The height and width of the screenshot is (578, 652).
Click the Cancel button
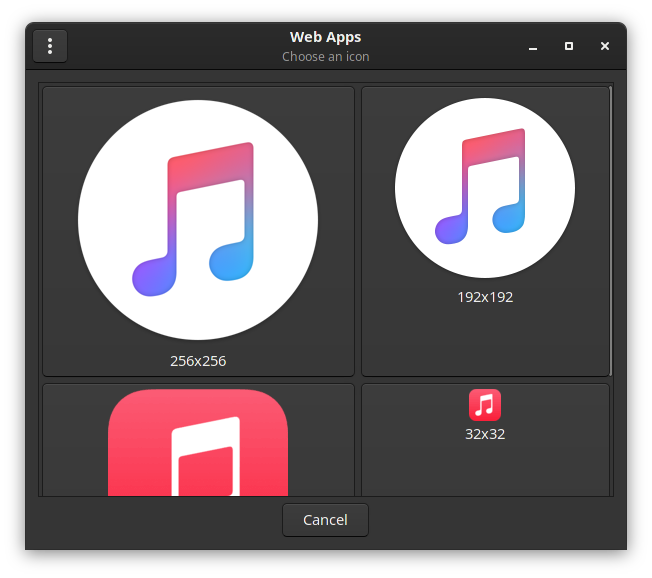(x=325, y=520)
